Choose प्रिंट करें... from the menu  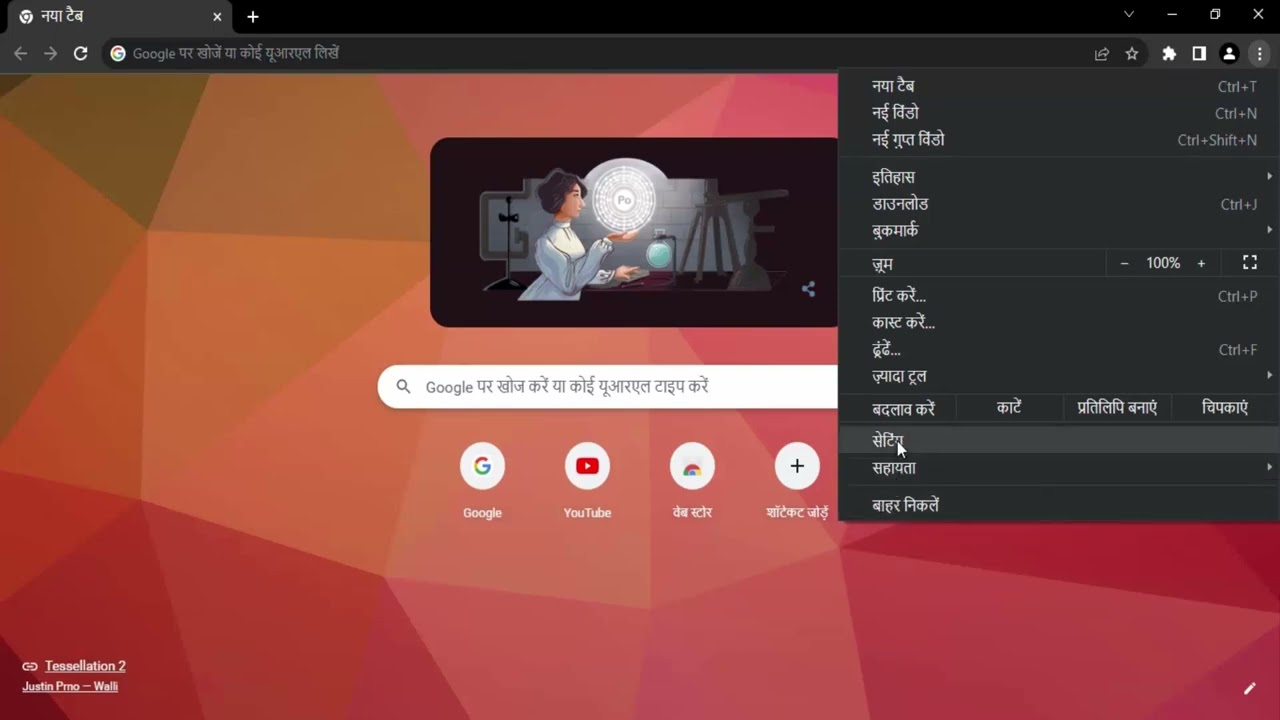pos(1059,296)
